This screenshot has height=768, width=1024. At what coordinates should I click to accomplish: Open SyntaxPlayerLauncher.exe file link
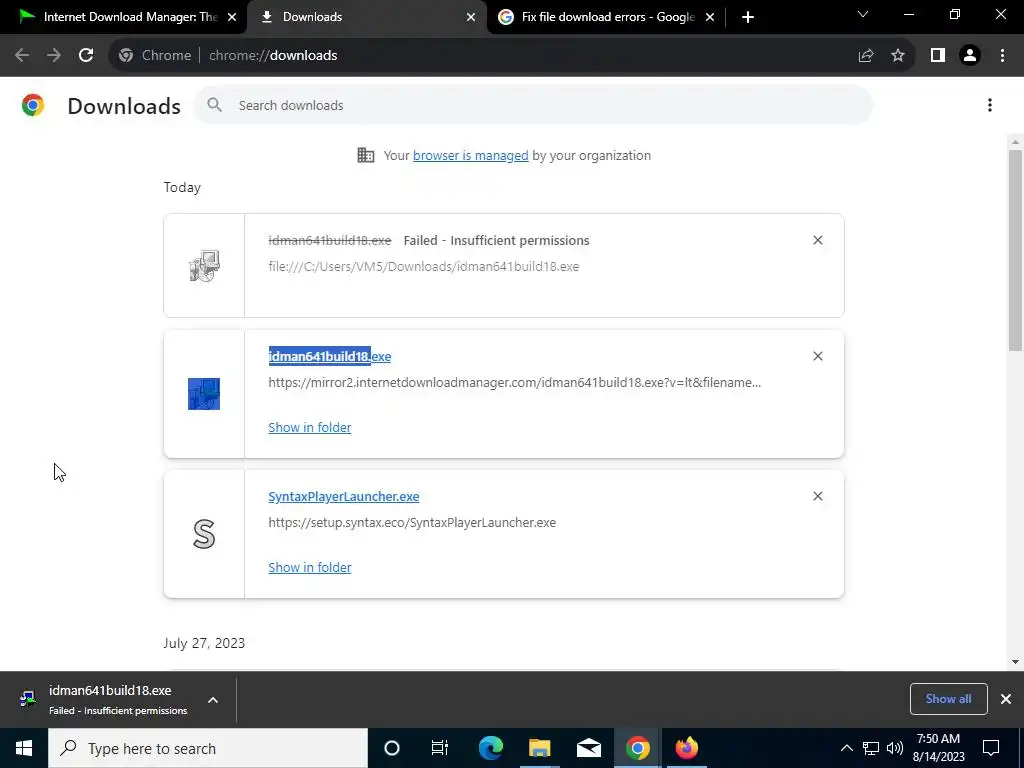coord(344,496)
